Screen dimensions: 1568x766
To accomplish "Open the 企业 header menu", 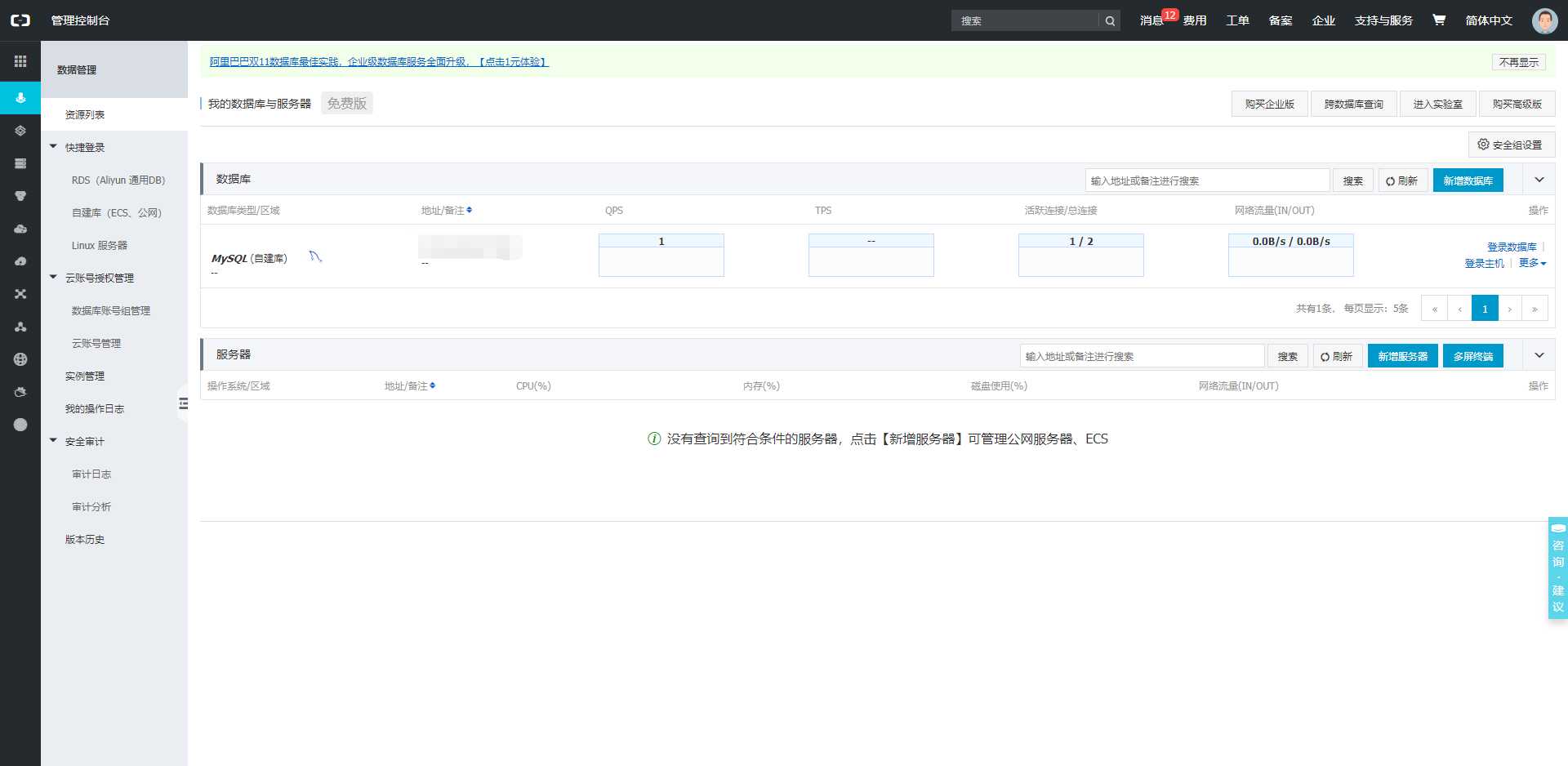I will tap(1323, 20).
